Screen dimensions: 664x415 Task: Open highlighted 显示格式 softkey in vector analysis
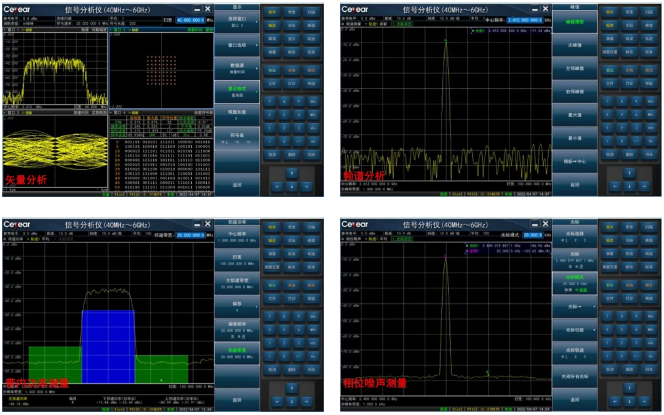point(237,90)
